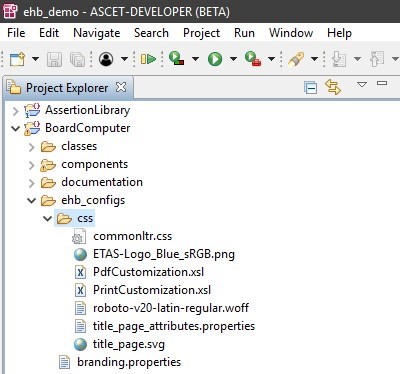Open the Search menu
The width and height of the screenshot is (400, 374).
tap(151, 33)
